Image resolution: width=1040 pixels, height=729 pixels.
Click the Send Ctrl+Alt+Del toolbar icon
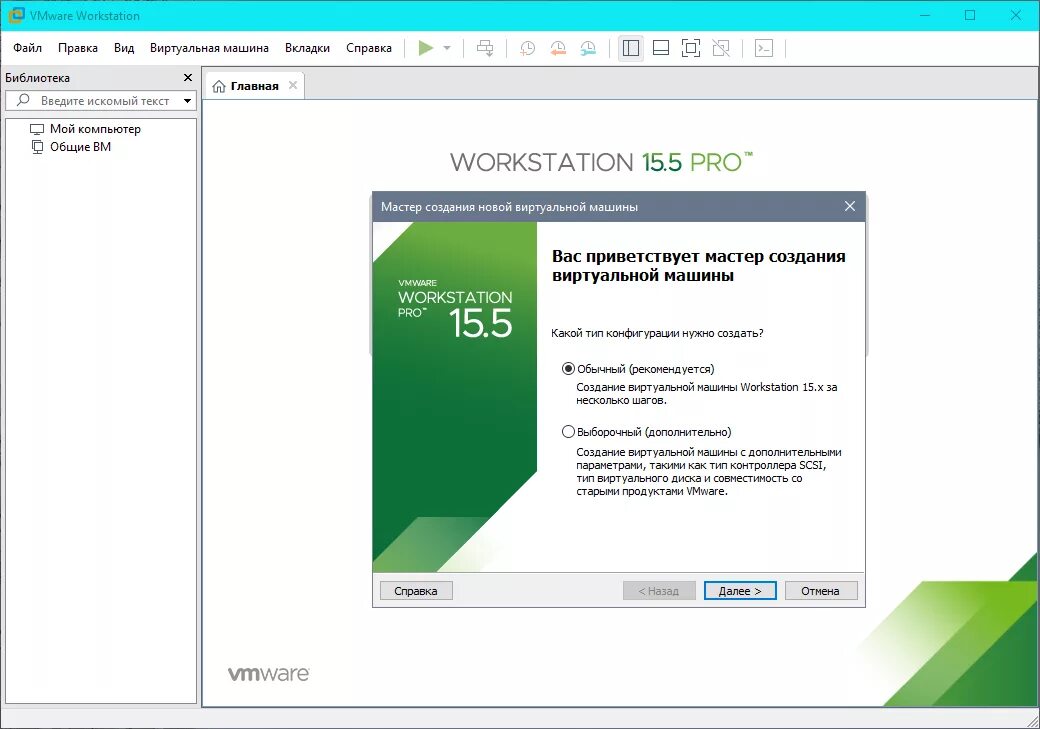(x=485, y=48)
